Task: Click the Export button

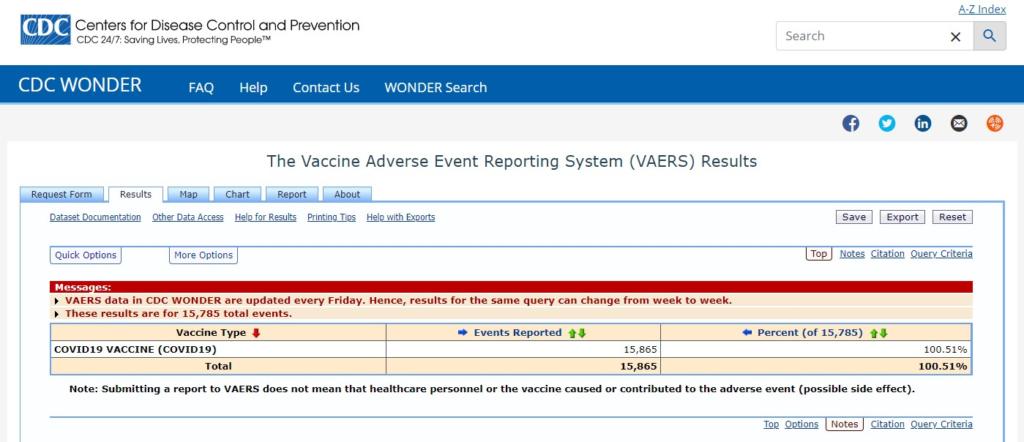Action: [x=902, y=217]
